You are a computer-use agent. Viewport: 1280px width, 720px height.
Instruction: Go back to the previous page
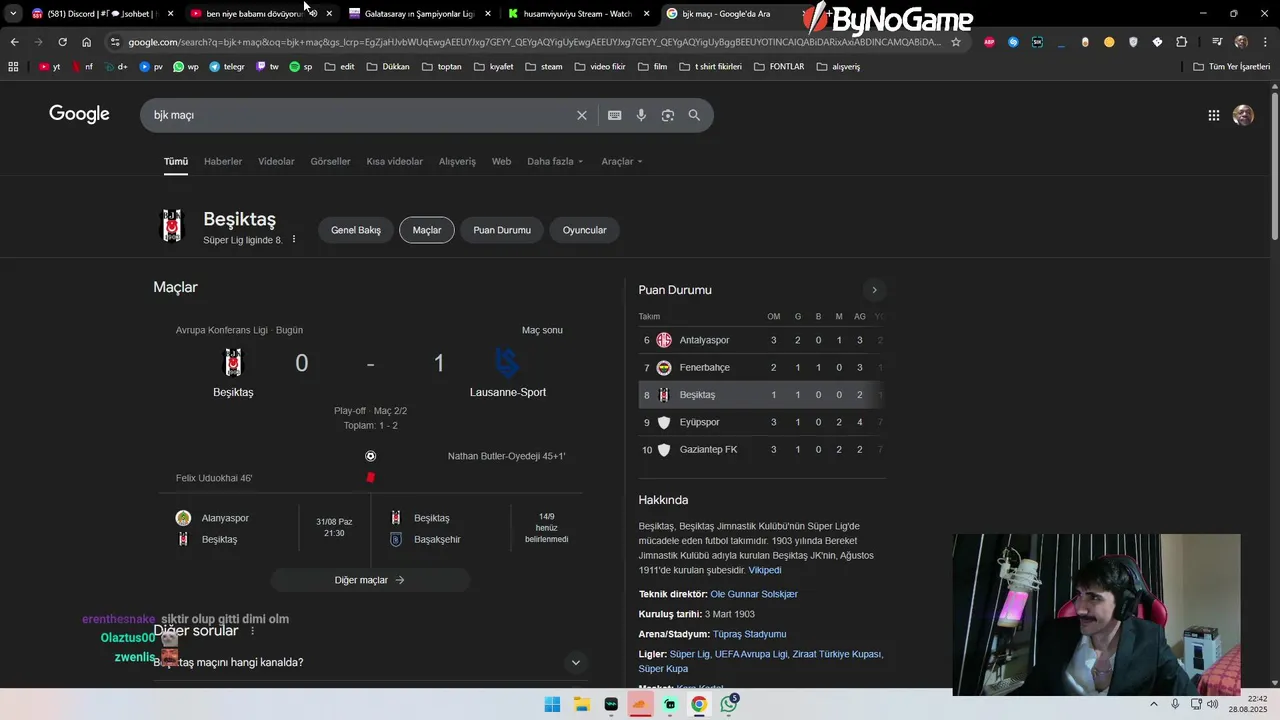pyautogui.click(x=14, y=42)
